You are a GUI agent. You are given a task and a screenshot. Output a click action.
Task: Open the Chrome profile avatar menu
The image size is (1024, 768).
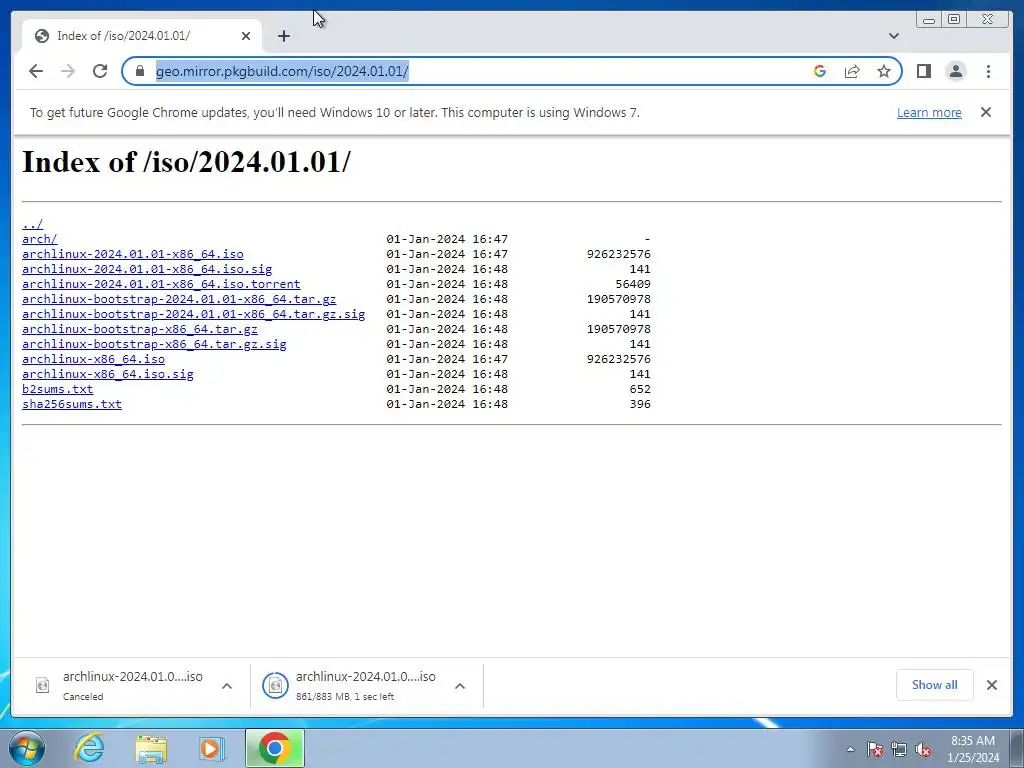point(955,71)
